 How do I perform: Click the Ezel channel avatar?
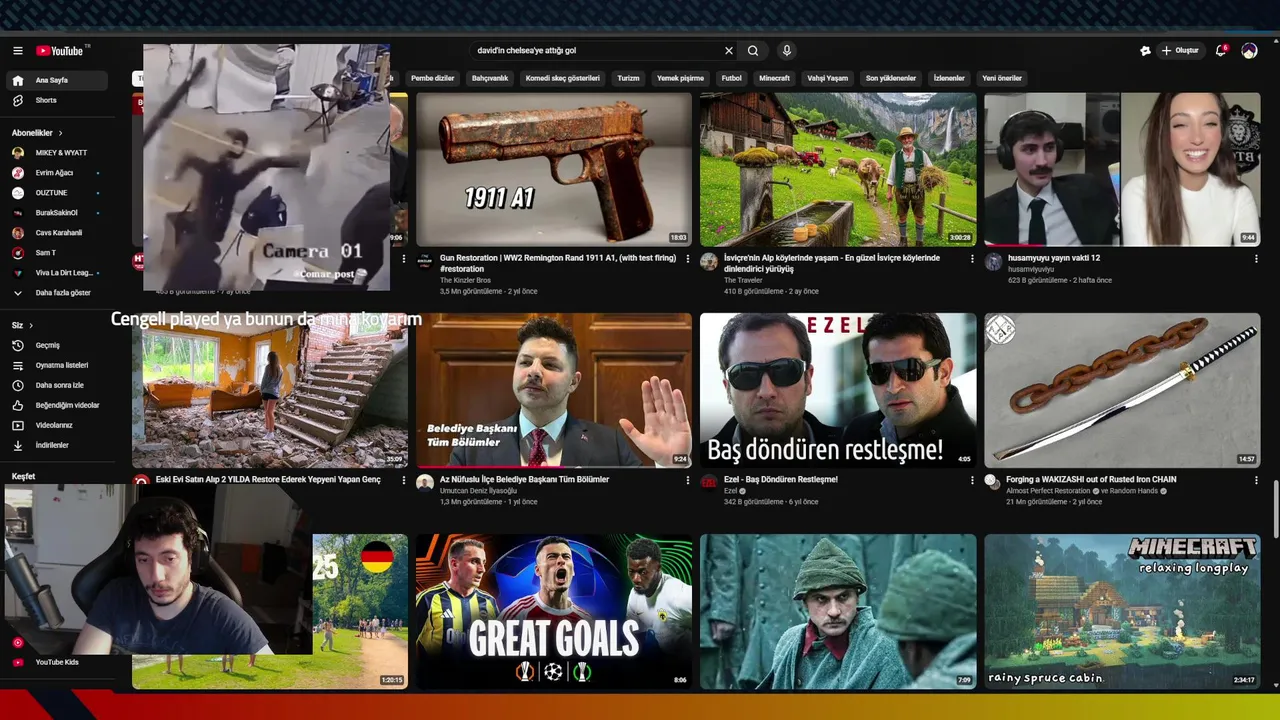click(x=708, y=483)
